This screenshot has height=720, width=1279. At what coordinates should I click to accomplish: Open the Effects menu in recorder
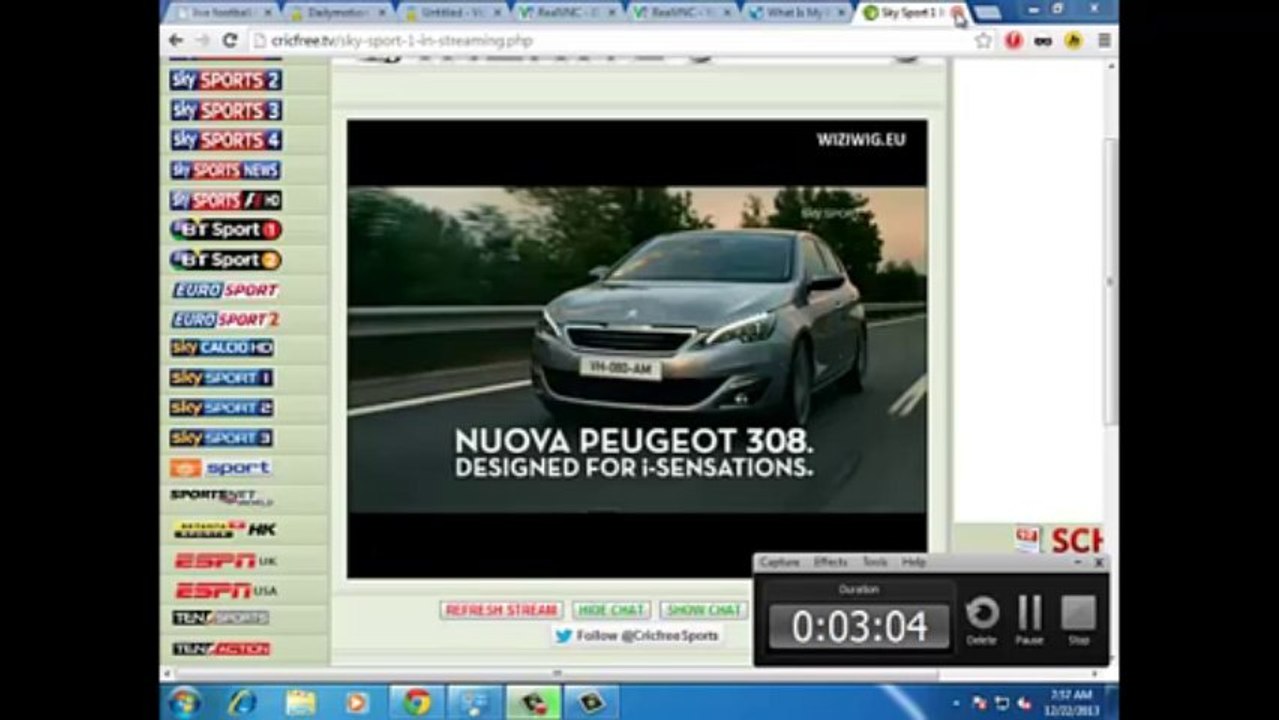pos(830,563)
